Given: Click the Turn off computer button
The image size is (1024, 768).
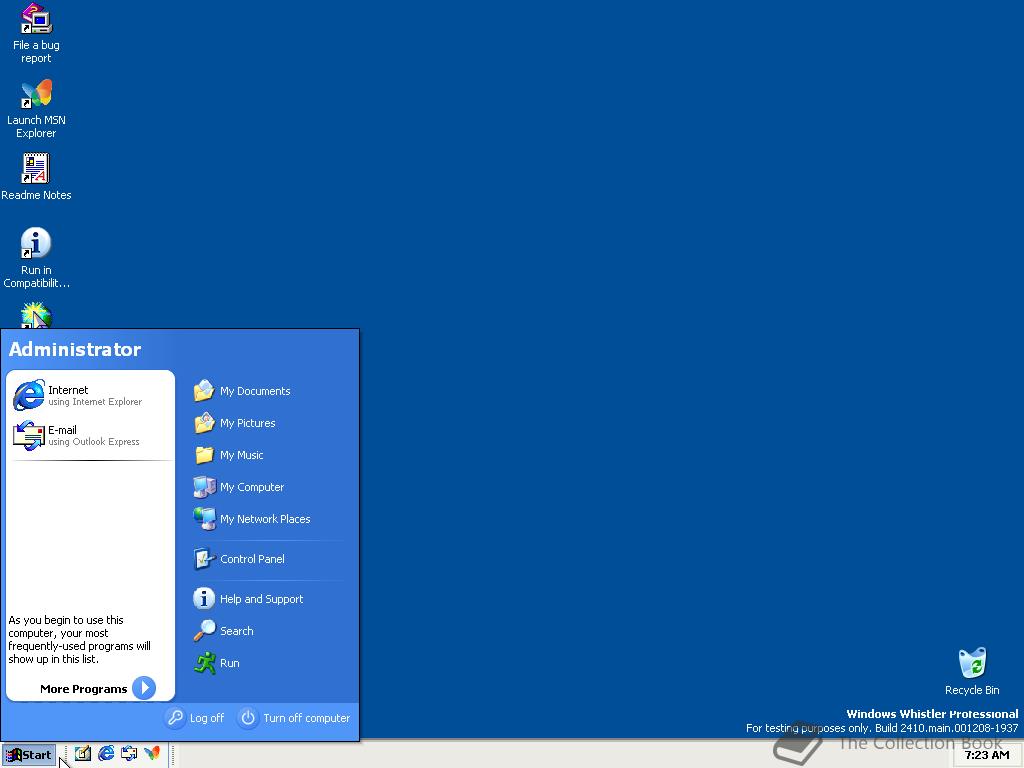Looking at the screenshot, I should tap(295, 718).
